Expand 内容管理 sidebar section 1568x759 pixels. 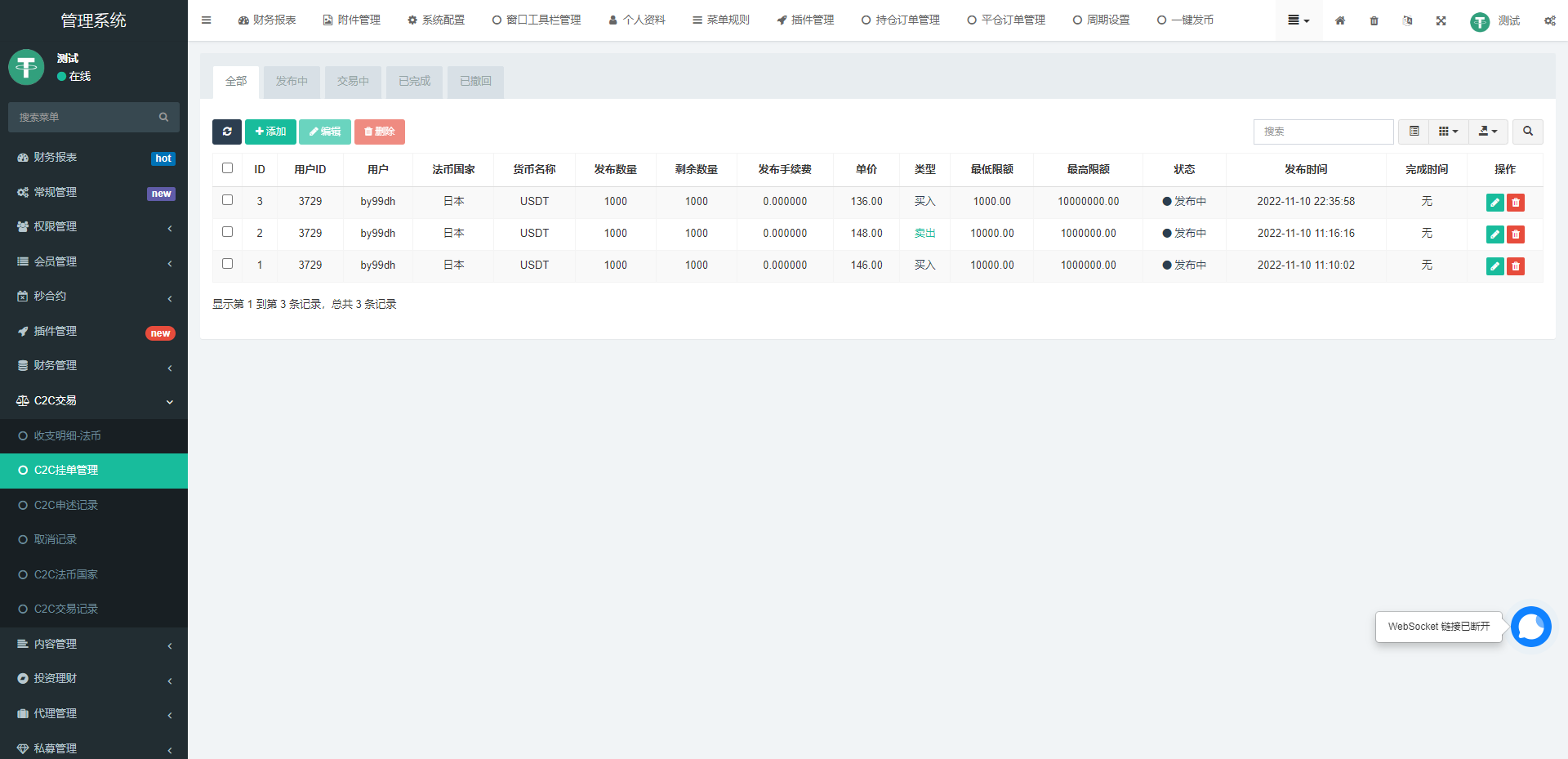[x=94, y=645]
